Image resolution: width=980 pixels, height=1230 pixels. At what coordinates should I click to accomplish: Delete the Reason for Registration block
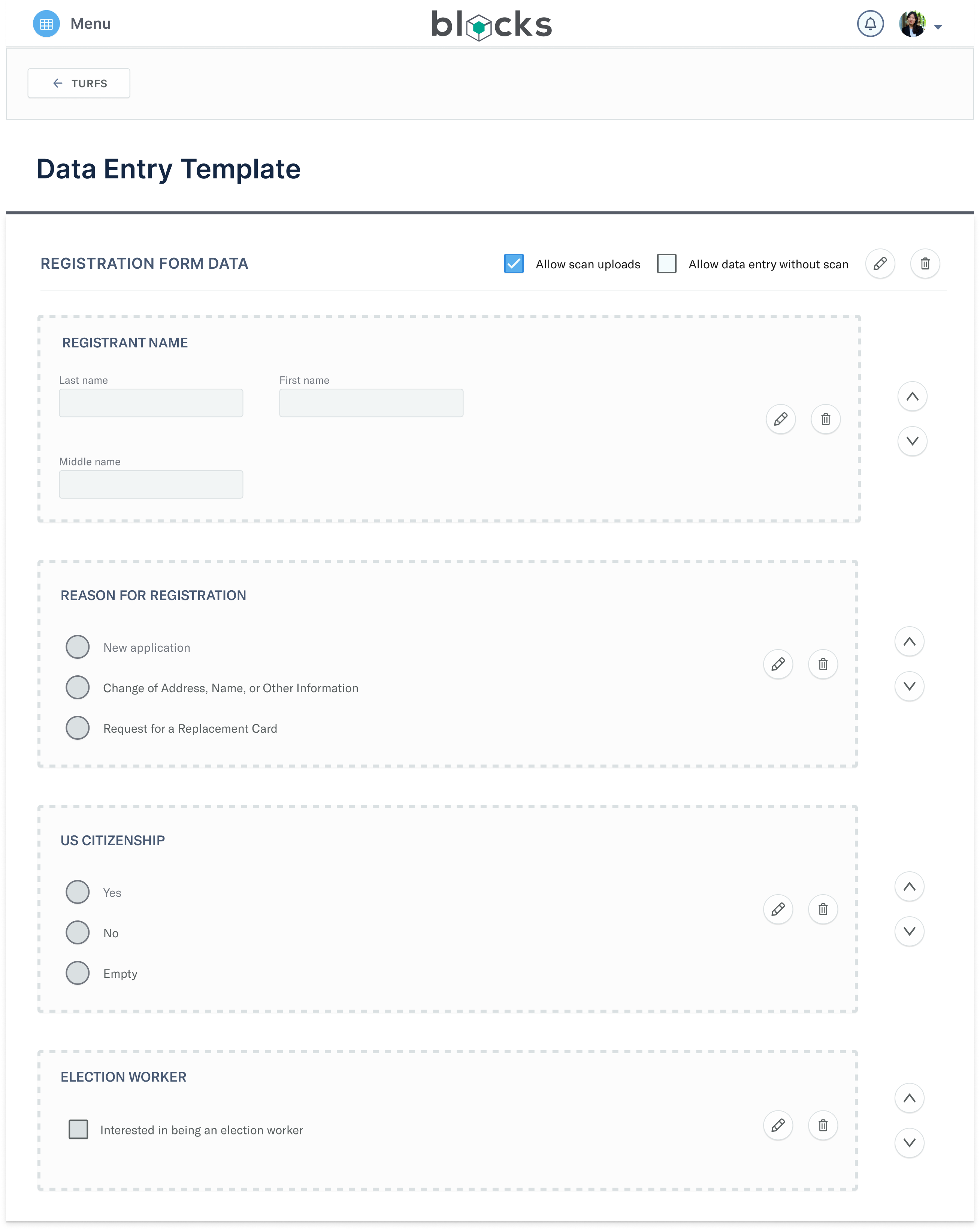[823, 664]
